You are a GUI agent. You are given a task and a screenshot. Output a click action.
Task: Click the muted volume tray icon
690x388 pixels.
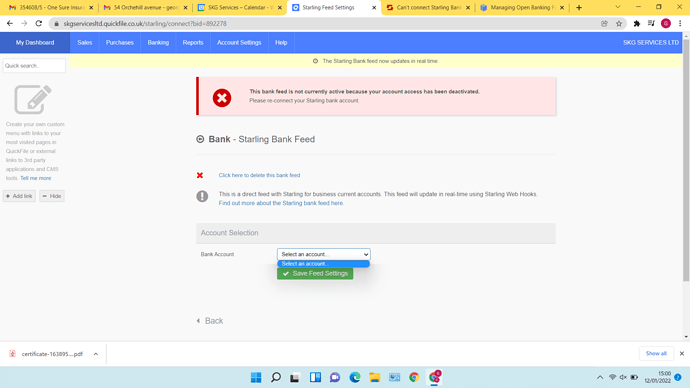coord(623,377)
